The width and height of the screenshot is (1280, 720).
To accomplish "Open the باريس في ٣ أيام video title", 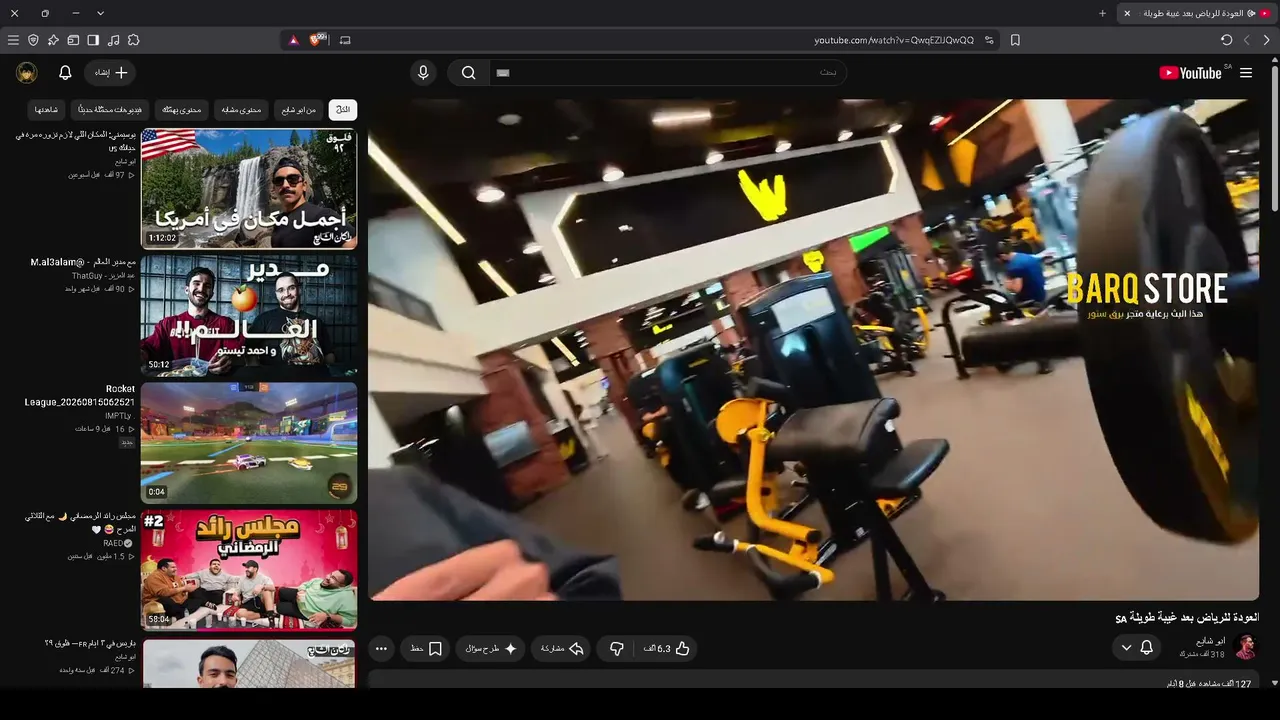I will [90, 643].
